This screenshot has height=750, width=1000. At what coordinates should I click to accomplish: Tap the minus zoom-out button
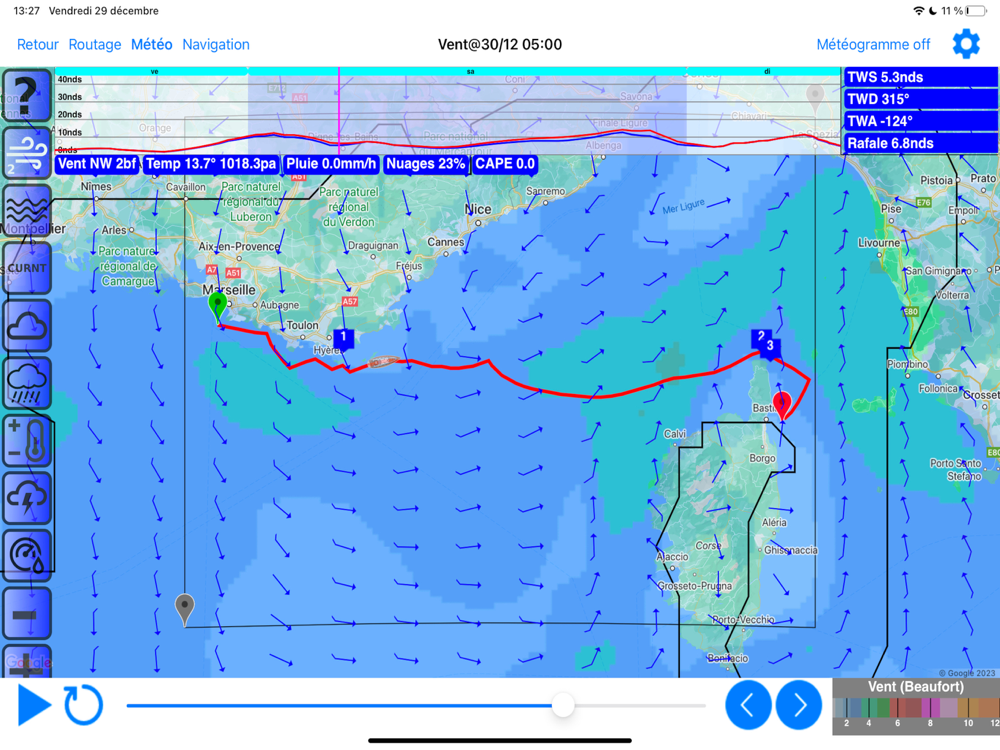27,614
